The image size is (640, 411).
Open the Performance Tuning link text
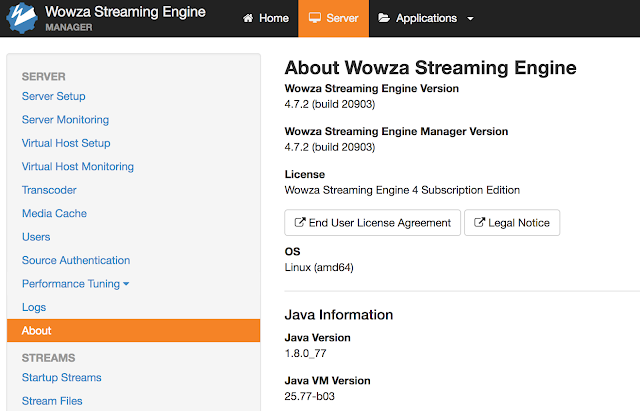[x=71, y=284]
